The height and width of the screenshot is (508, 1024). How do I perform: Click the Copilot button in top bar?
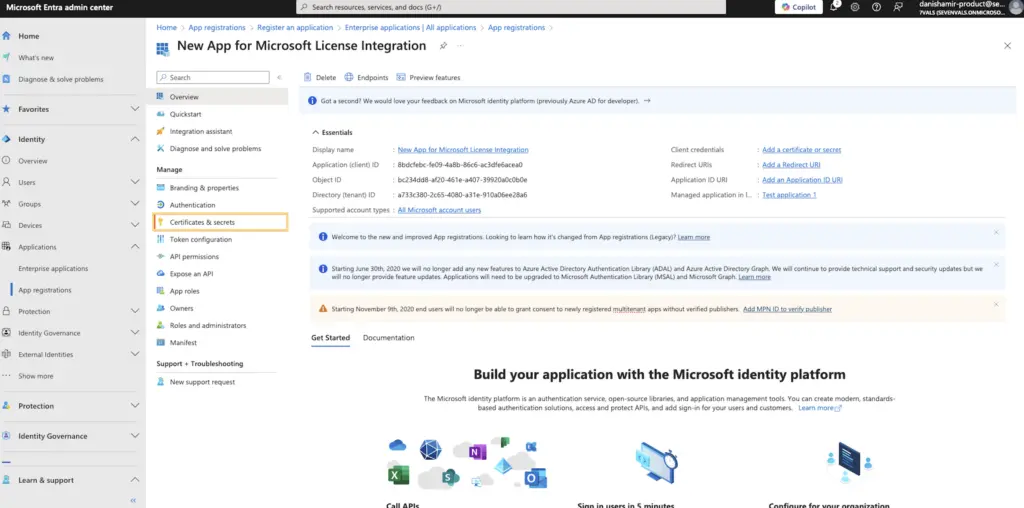(x=799, y=7)
